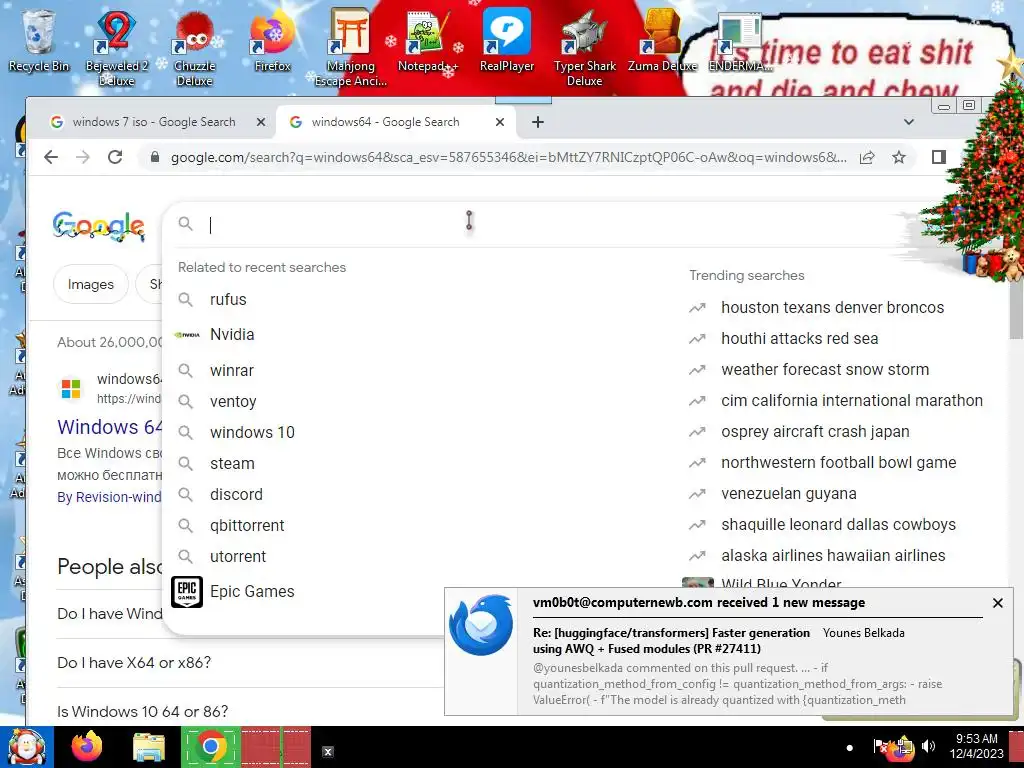Launch Mahjong Escape Ancient desktop shortcut

pos(351,47)
